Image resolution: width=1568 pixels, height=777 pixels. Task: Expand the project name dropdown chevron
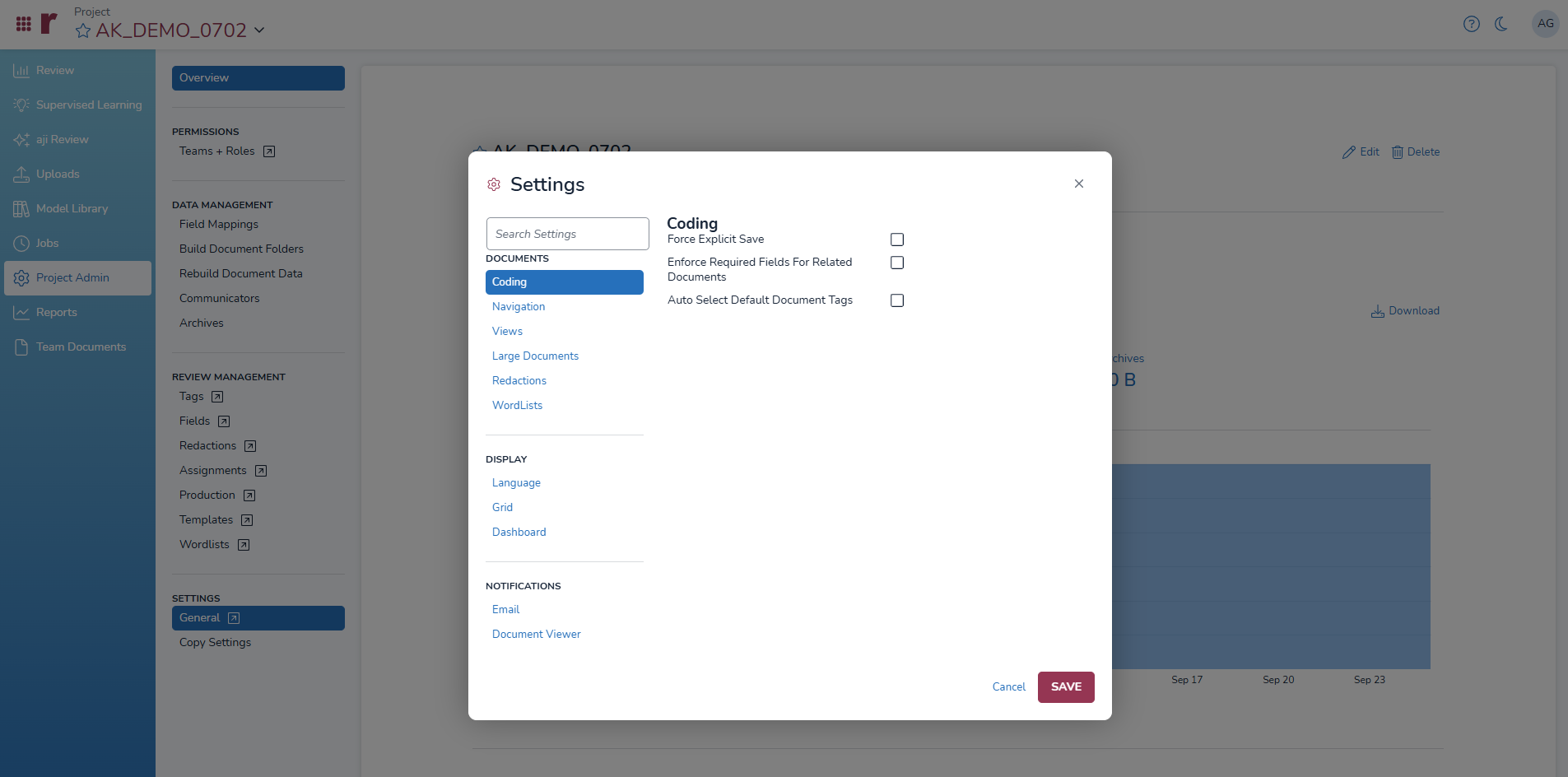[x=259, y=30]
